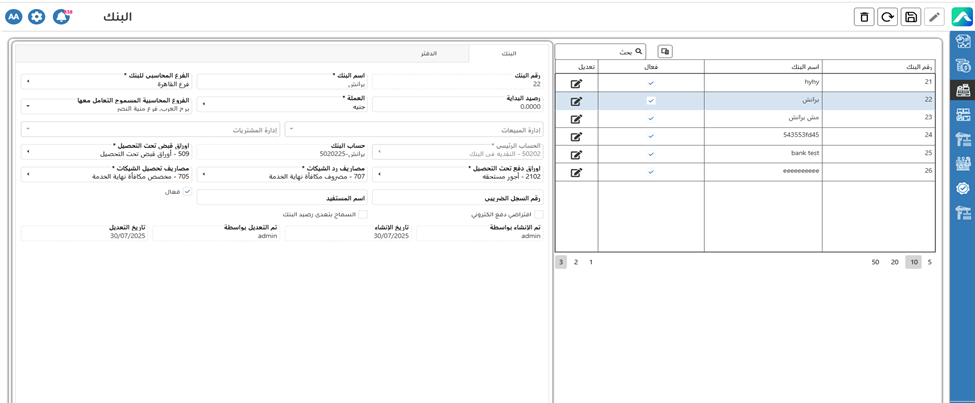This screenshot has height=403, width=975.
Task: Click the save diskette icon
Action: (x=911, y=17)
